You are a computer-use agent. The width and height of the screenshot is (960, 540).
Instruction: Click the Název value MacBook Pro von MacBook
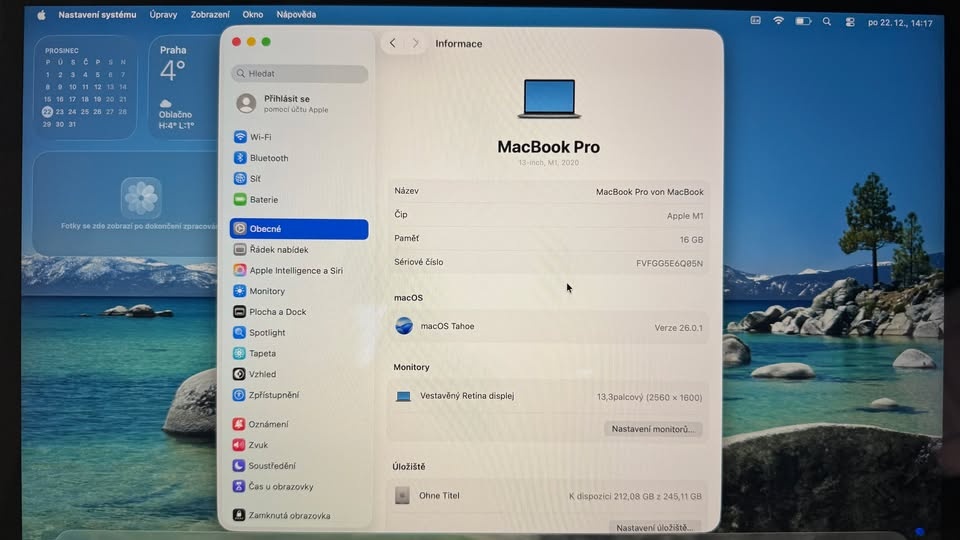click(x=650, y=192)
